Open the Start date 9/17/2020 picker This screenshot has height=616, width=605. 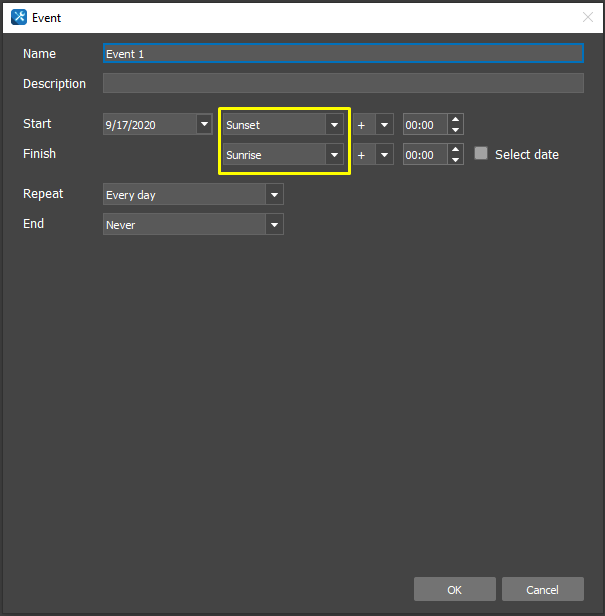click(x=204, y=125)
